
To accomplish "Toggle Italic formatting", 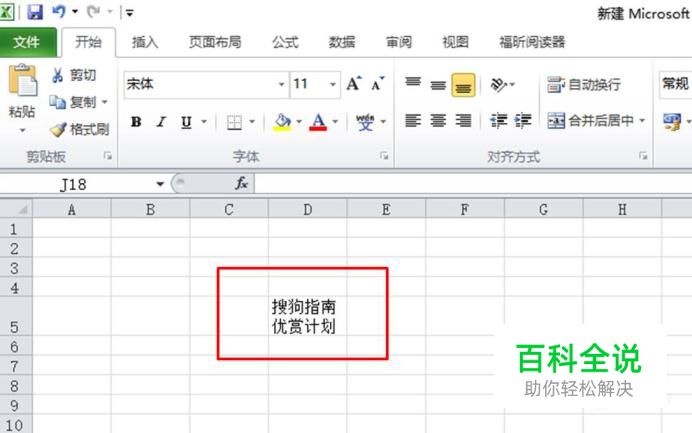I will (x=161, y=121).
